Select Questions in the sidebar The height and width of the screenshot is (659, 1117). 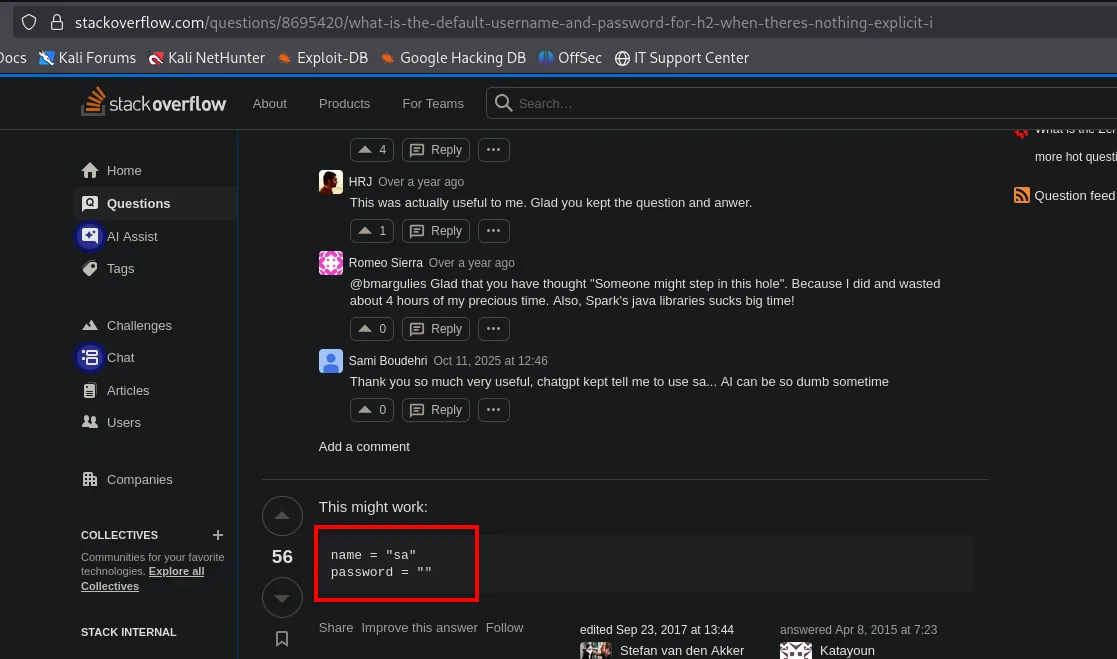(155, 203)
